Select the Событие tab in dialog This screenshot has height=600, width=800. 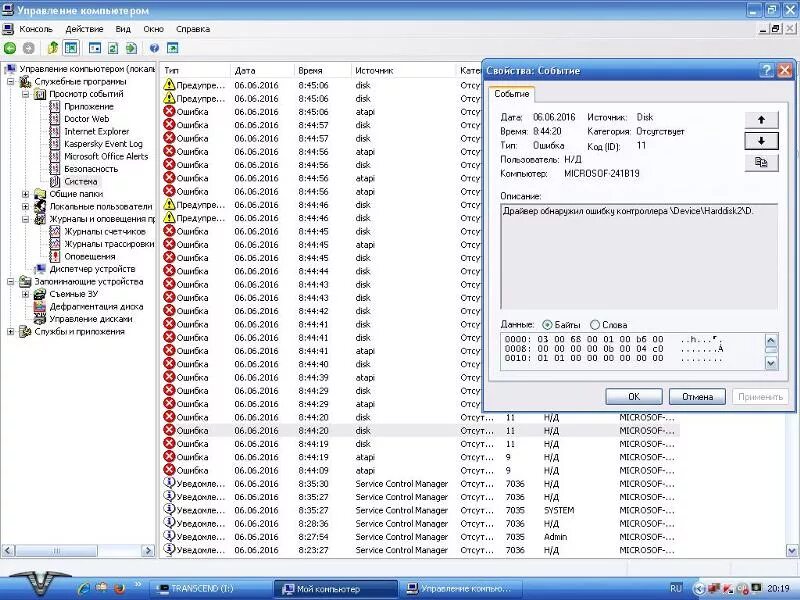point(511,94)
